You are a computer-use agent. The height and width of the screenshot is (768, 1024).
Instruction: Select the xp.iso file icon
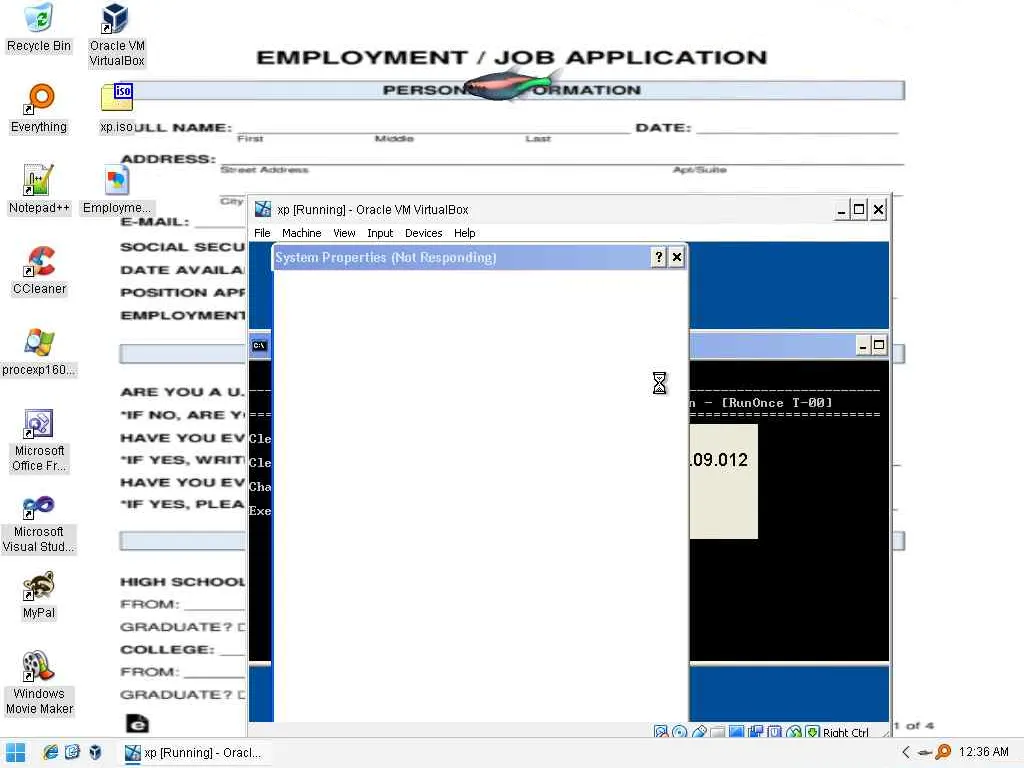tap(117, 108)
